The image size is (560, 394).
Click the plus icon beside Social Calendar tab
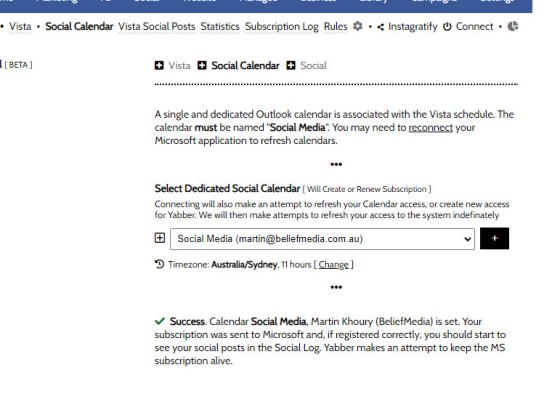coord(202,65)
